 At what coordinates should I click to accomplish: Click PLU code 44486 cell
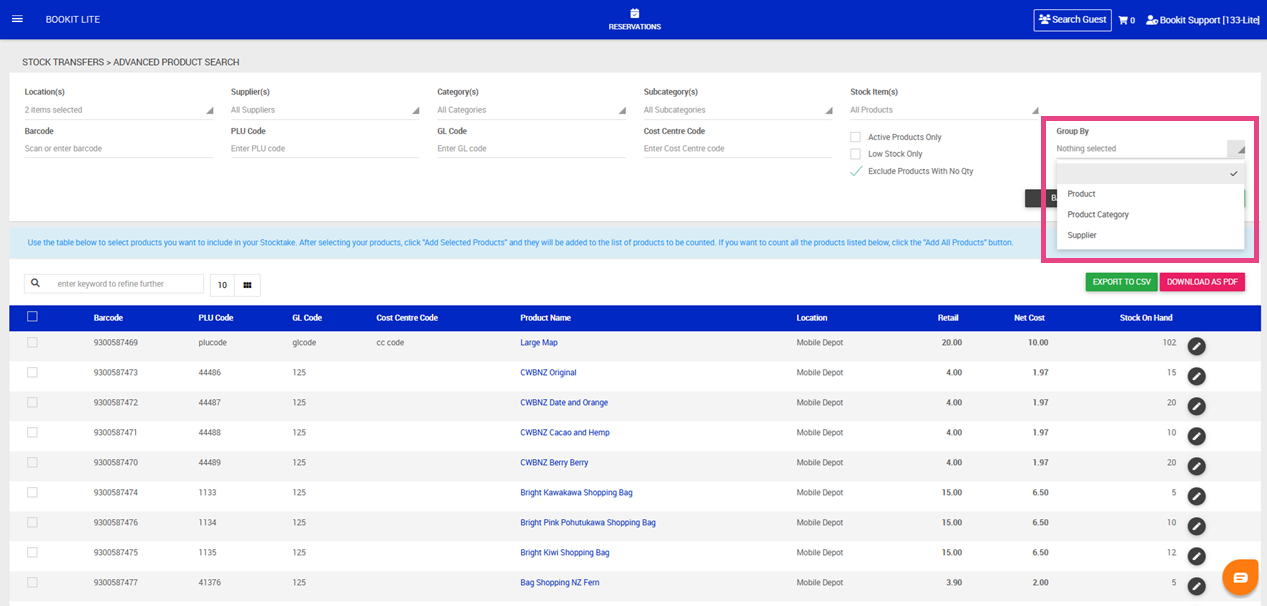pyautogui.click(x=210, y=373)
